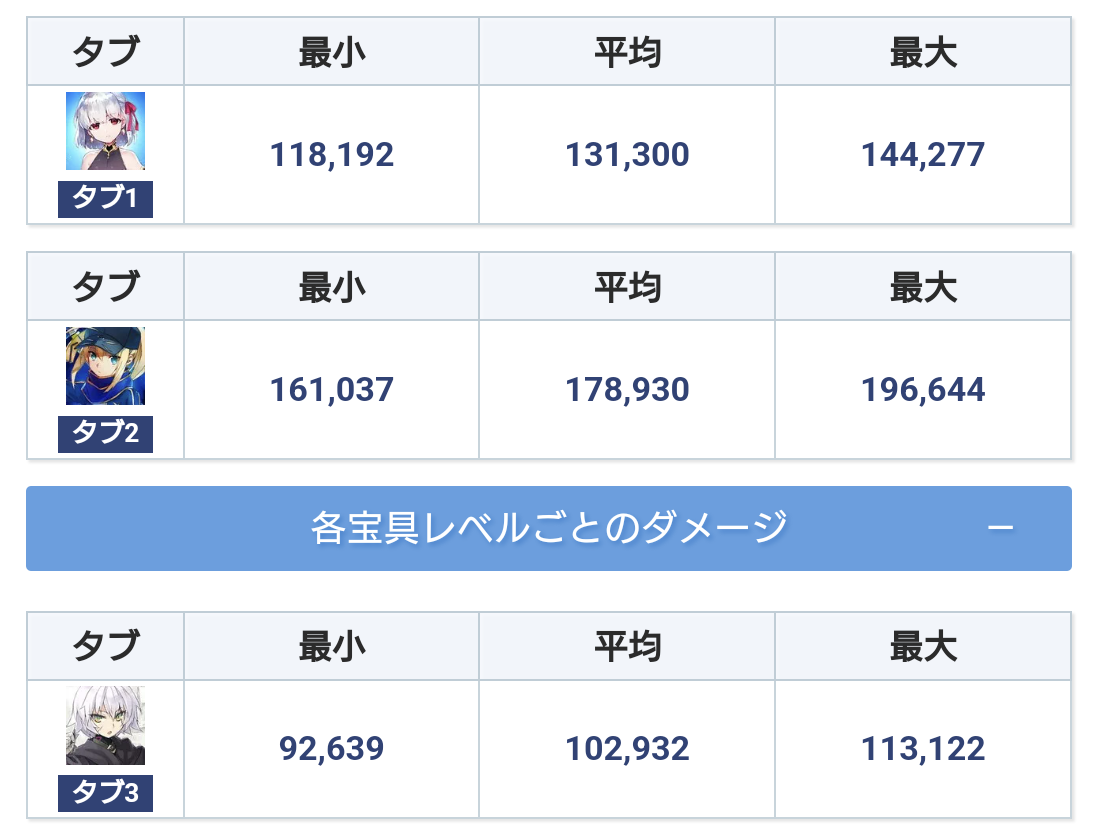
Task: Click the minimum damage value 118,192
Action: click(x=332, y=155)
